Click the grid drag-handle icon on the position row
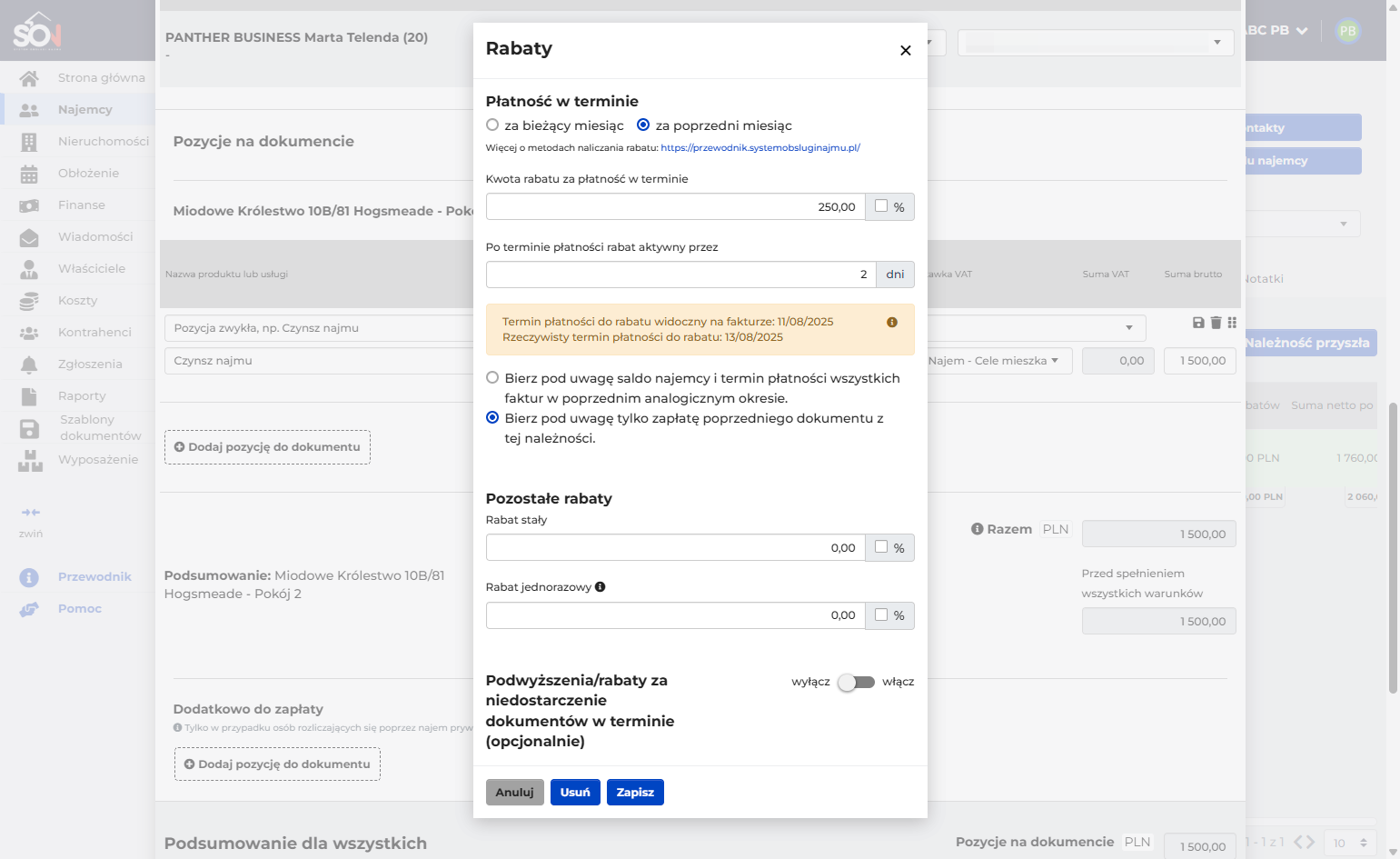1400x859 pixels. click(1232, 323)
